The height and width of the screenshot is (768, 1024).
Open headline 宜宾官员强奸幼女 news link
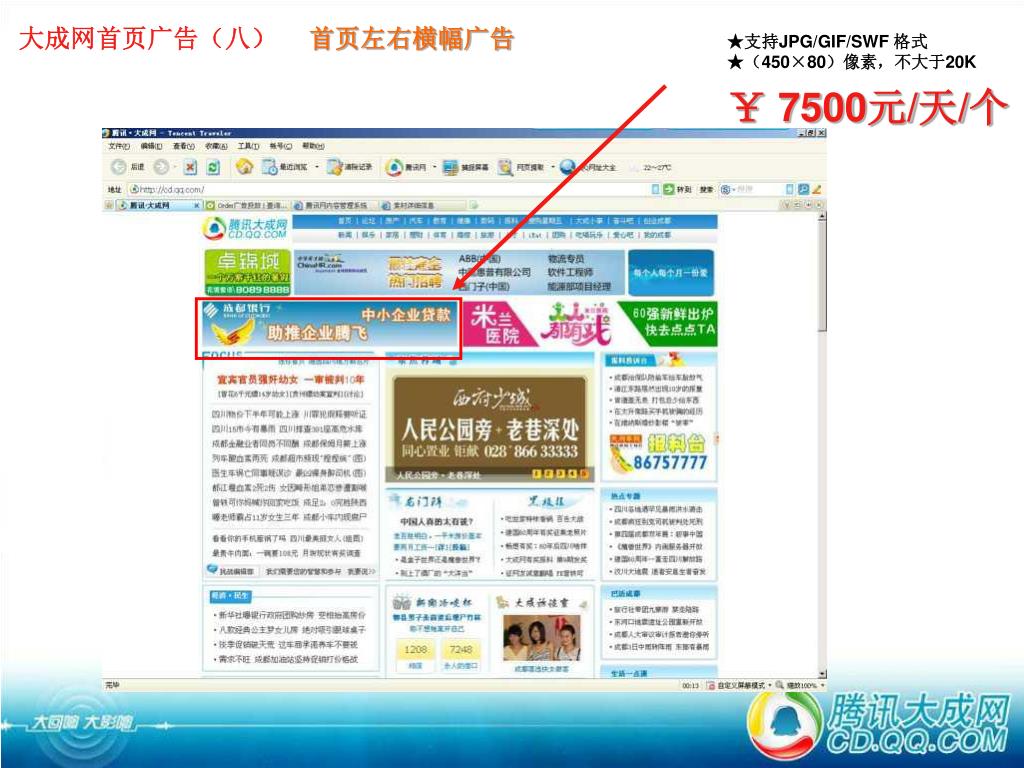point(291,379)
